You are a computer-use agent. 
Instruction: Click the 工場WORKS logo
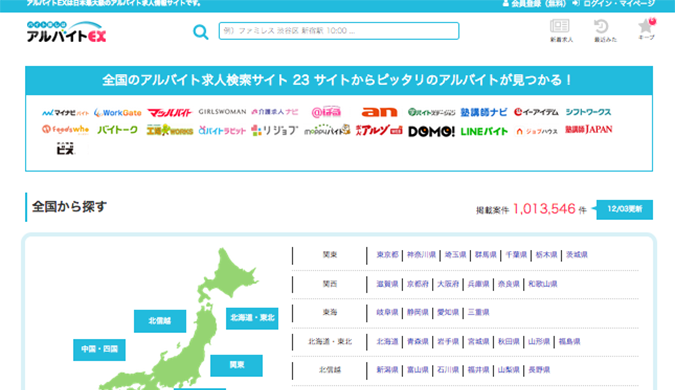tap(170, 130)
